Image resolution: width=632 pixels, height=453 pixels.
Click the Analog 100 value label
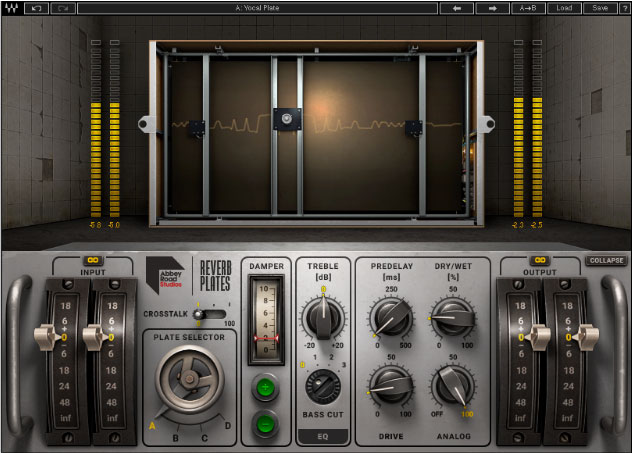(468, 414)
